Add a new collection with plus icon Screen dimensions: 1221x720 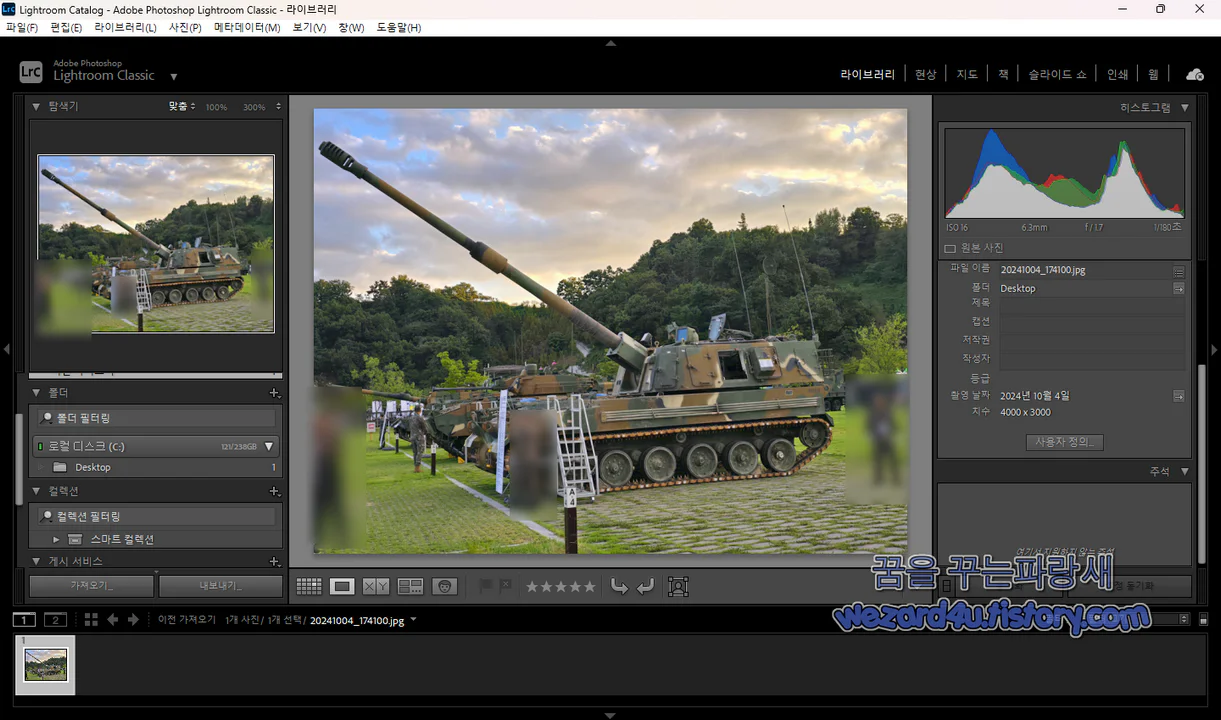tap(274, 491)
